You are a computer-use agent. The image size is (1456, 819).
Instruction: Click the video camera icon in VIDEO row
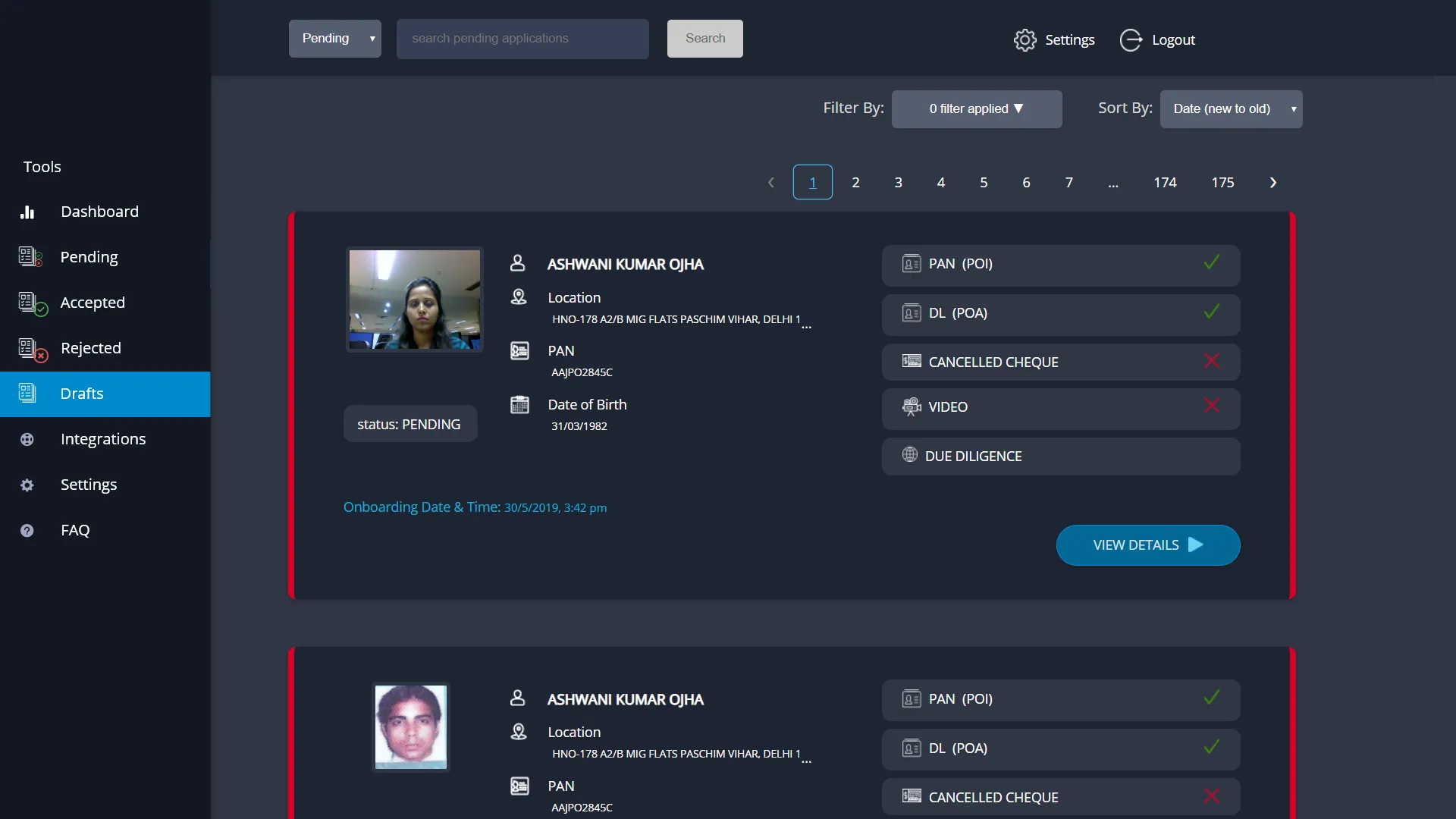click(911, 407)
